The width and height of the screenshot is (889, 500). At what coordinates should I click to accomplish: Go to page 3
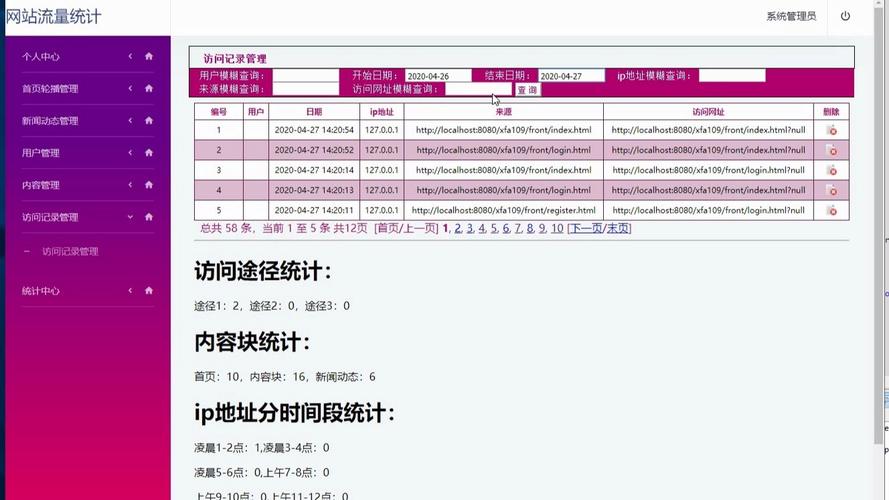[x=470, y=228]
